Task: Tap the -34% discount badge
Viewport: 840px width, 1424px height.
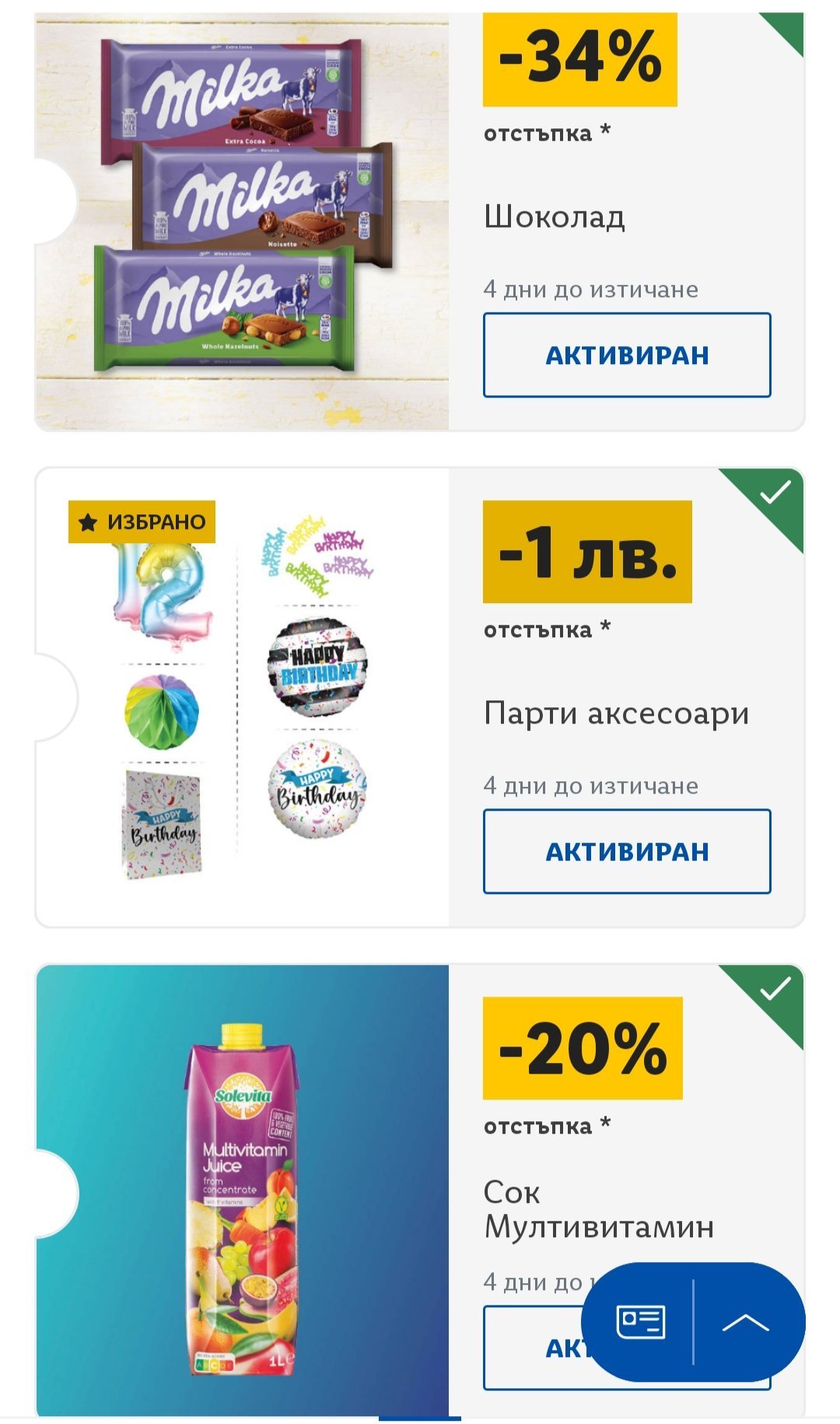Action: [580, 59]
